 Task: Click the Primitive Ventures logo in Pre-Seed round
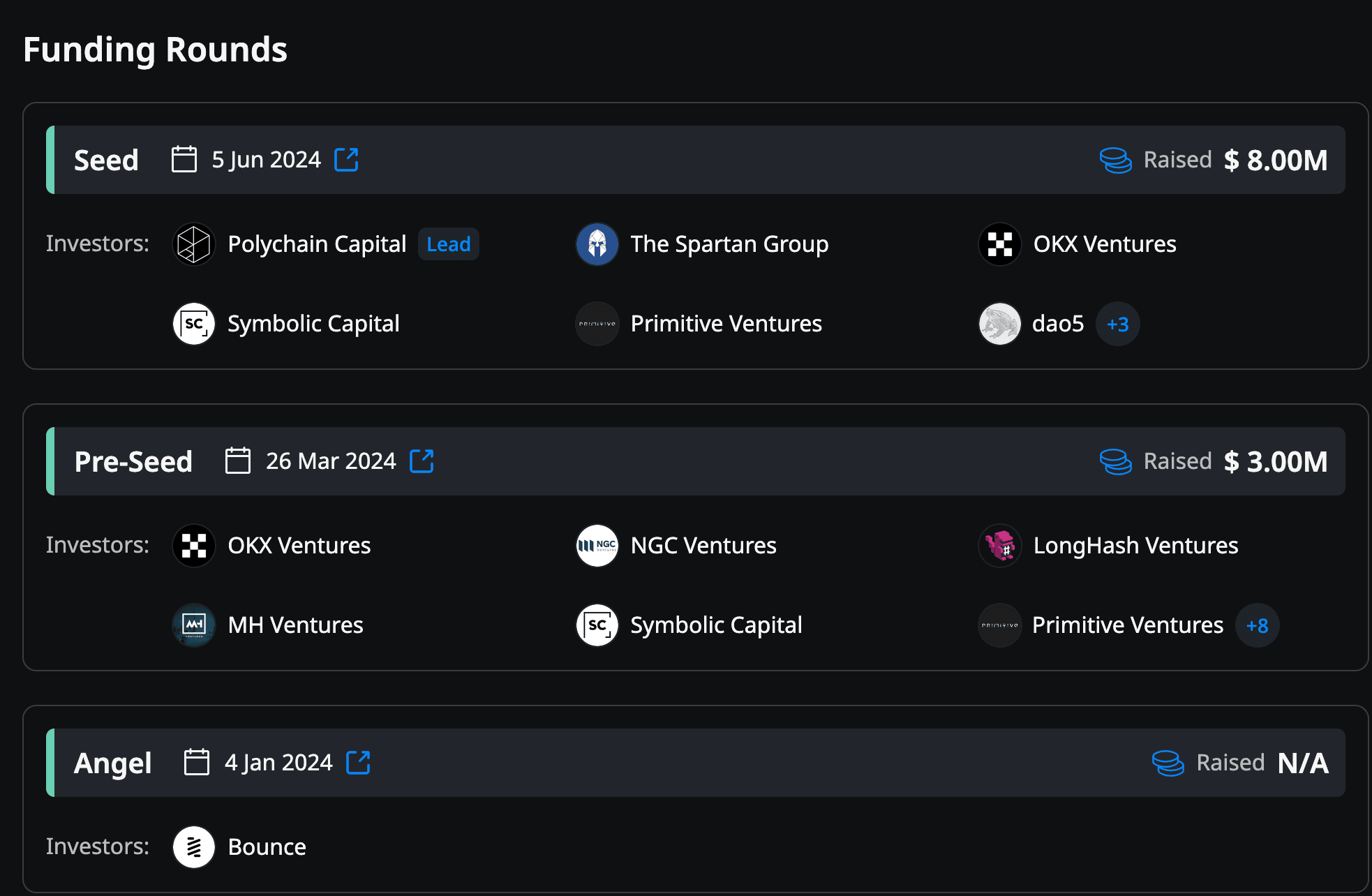[1000, 625]
